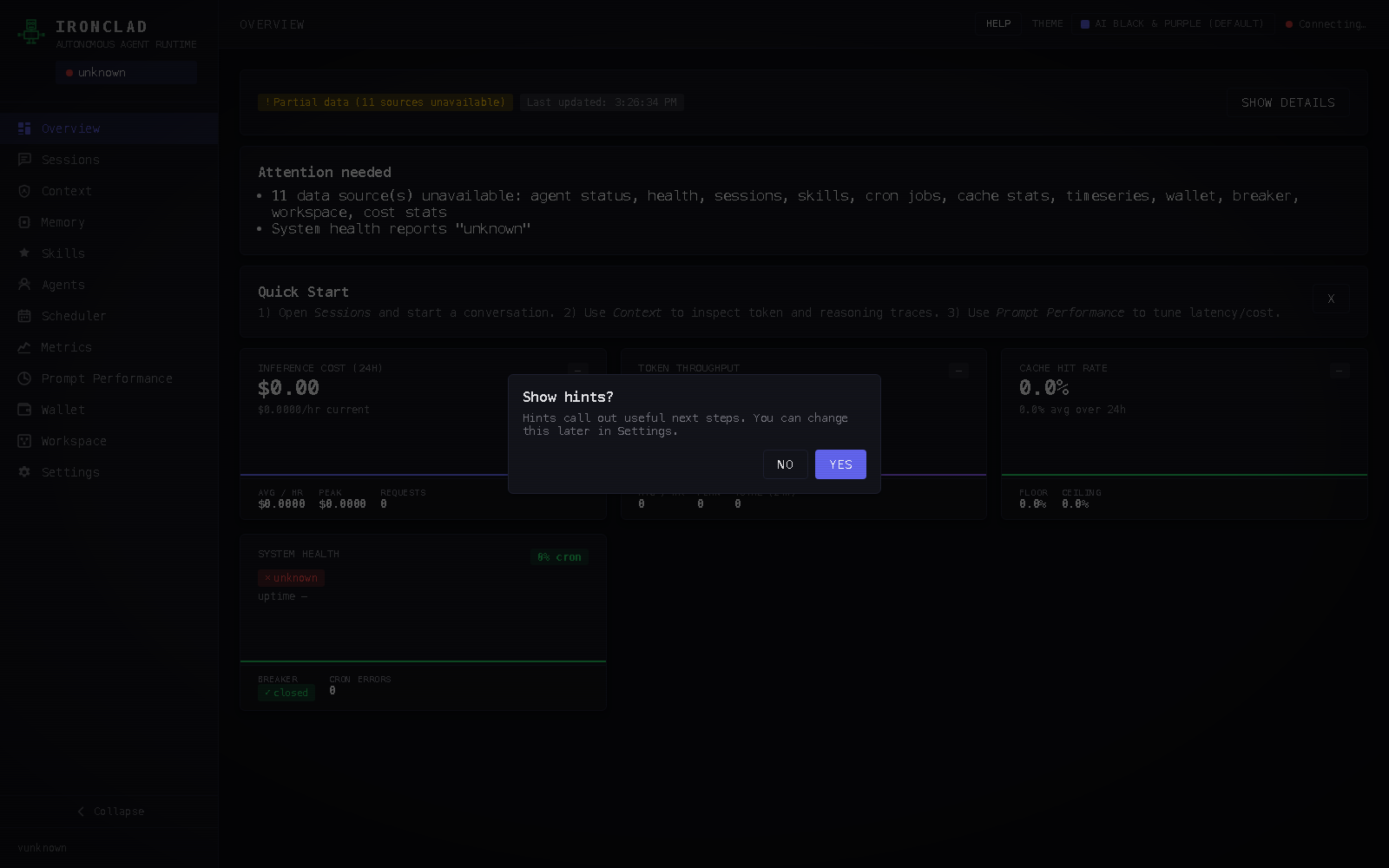Expand partial data details via Show Details

point(1287,102)
